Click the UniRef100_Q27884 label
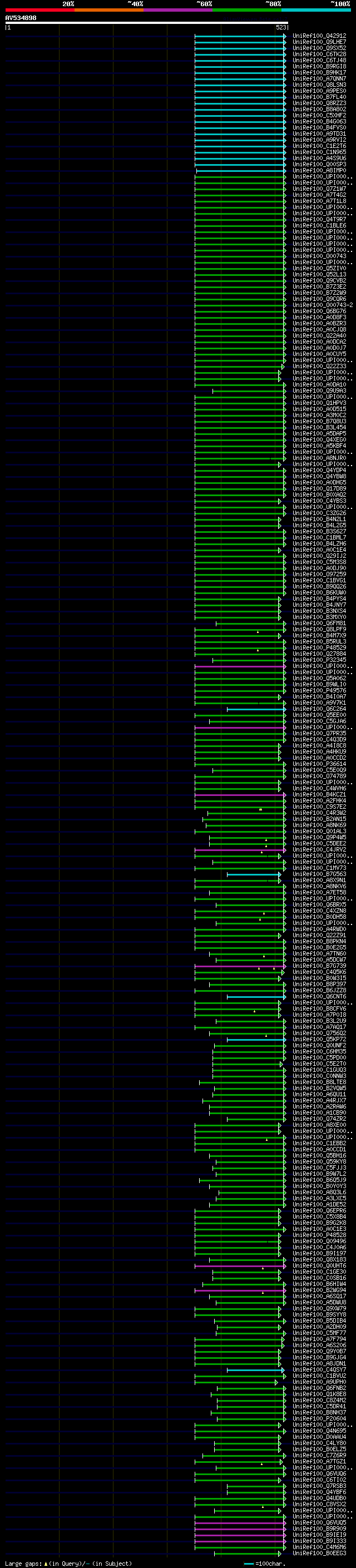The height and width of the screenshot is (1568, 356). [x=319, y=654]
